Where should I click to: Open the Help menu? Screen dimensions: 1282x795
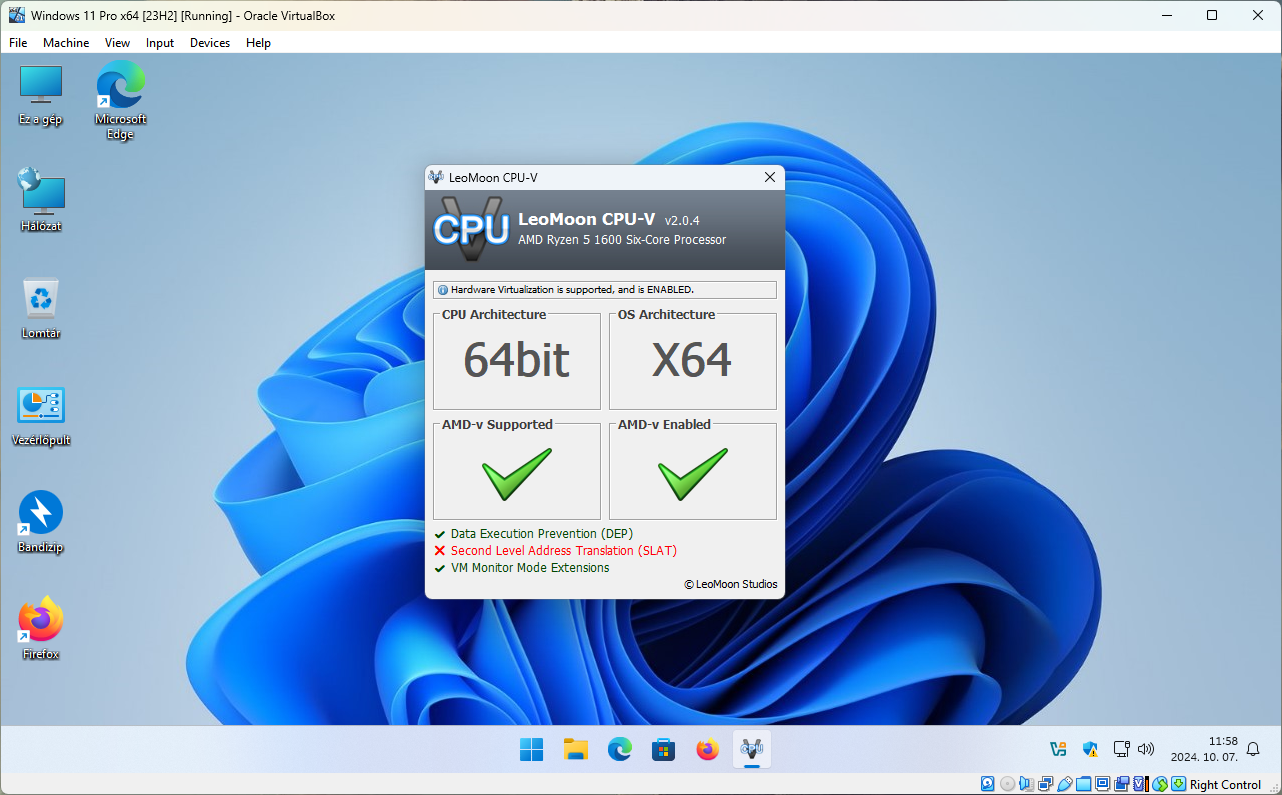[258, 43]
